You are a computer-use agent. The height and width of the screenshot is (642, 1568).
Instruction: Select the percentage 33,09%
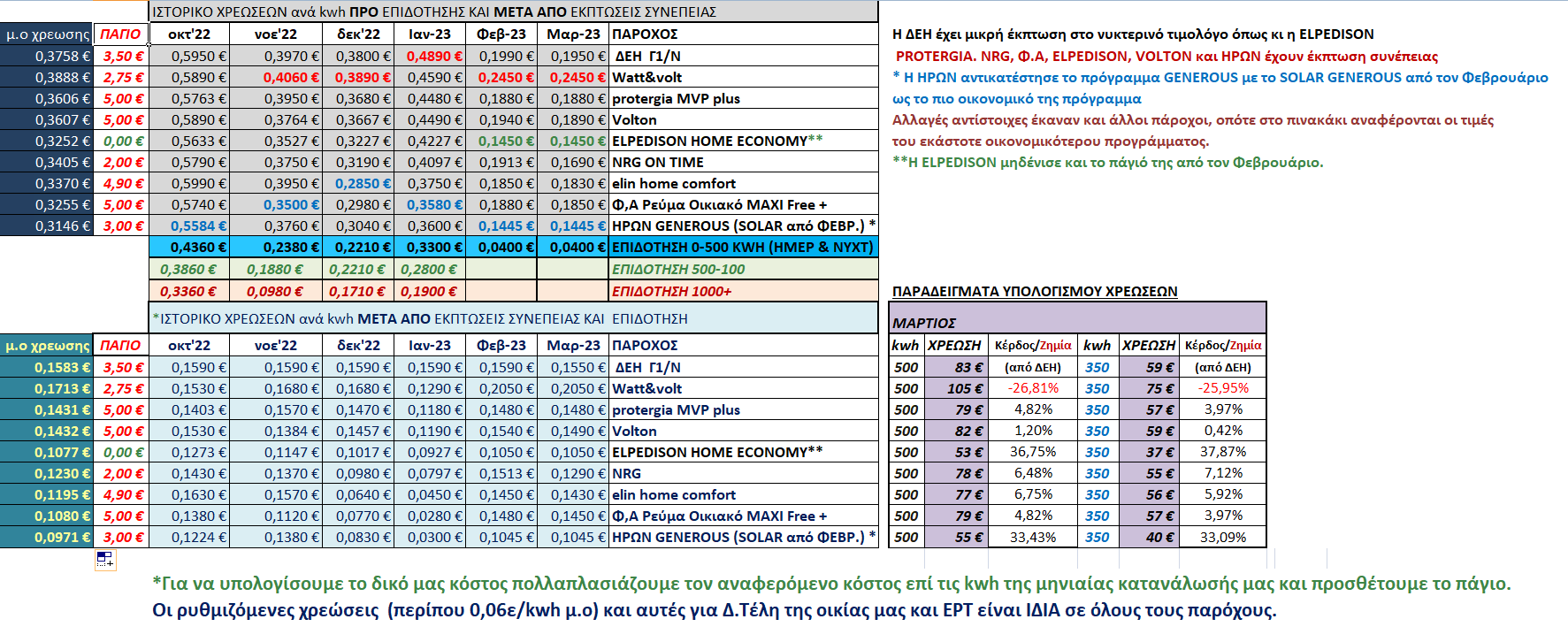click(x=1223, y=537)
